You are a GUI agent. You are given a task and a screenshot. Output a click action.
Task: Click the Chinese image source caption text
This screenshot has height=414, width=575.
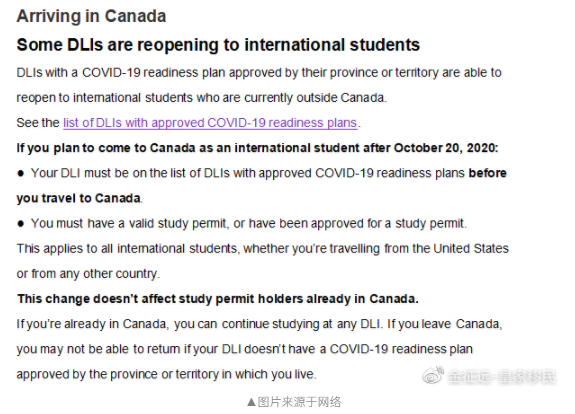click(299, 402)
